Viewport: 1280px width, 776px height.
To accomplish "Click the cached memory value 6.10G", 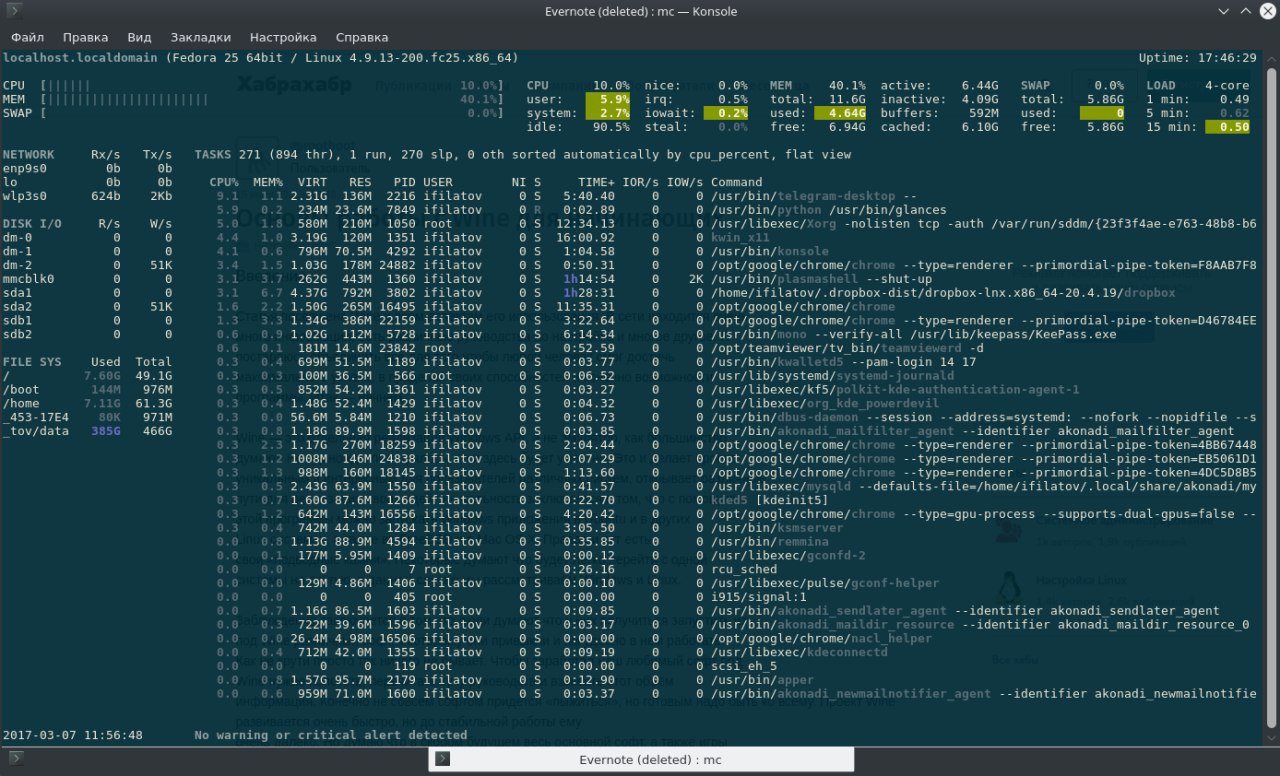I will pos(980,128).
